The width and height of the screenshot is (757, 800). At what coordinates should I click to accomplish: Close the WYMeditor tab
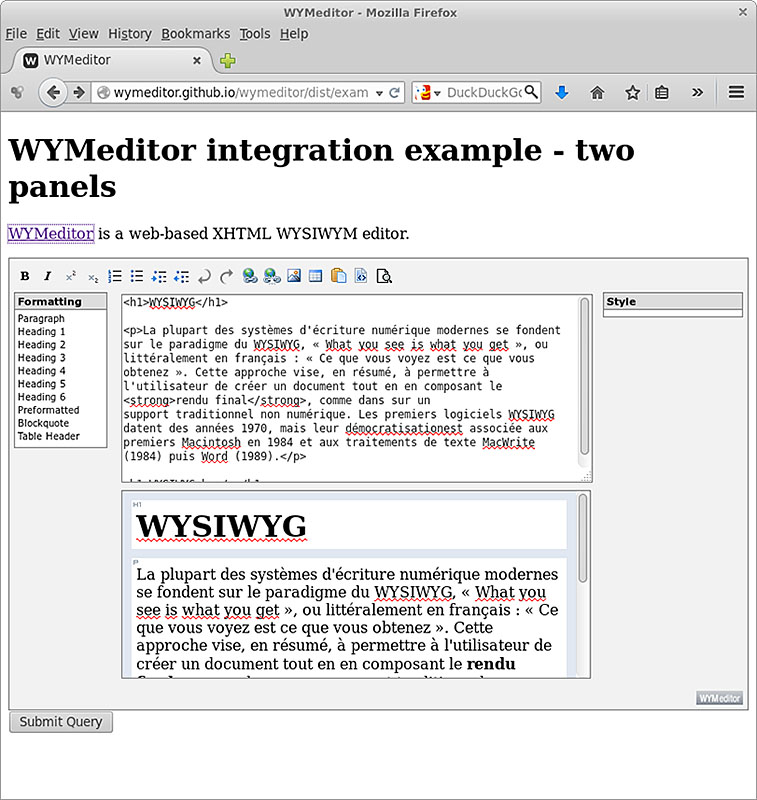click(196, 61)
